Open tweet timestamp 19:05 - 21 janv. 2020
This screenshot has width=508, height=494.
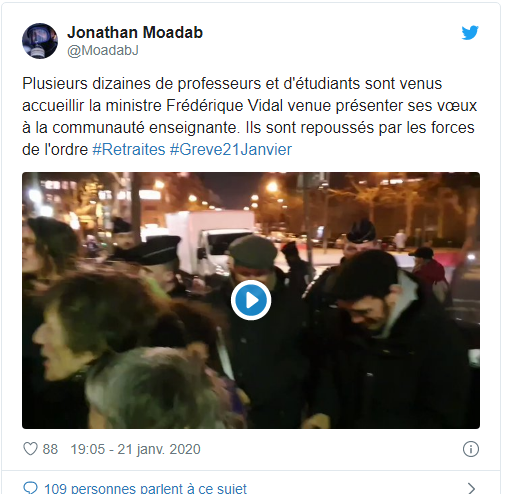tap(135, 449)
